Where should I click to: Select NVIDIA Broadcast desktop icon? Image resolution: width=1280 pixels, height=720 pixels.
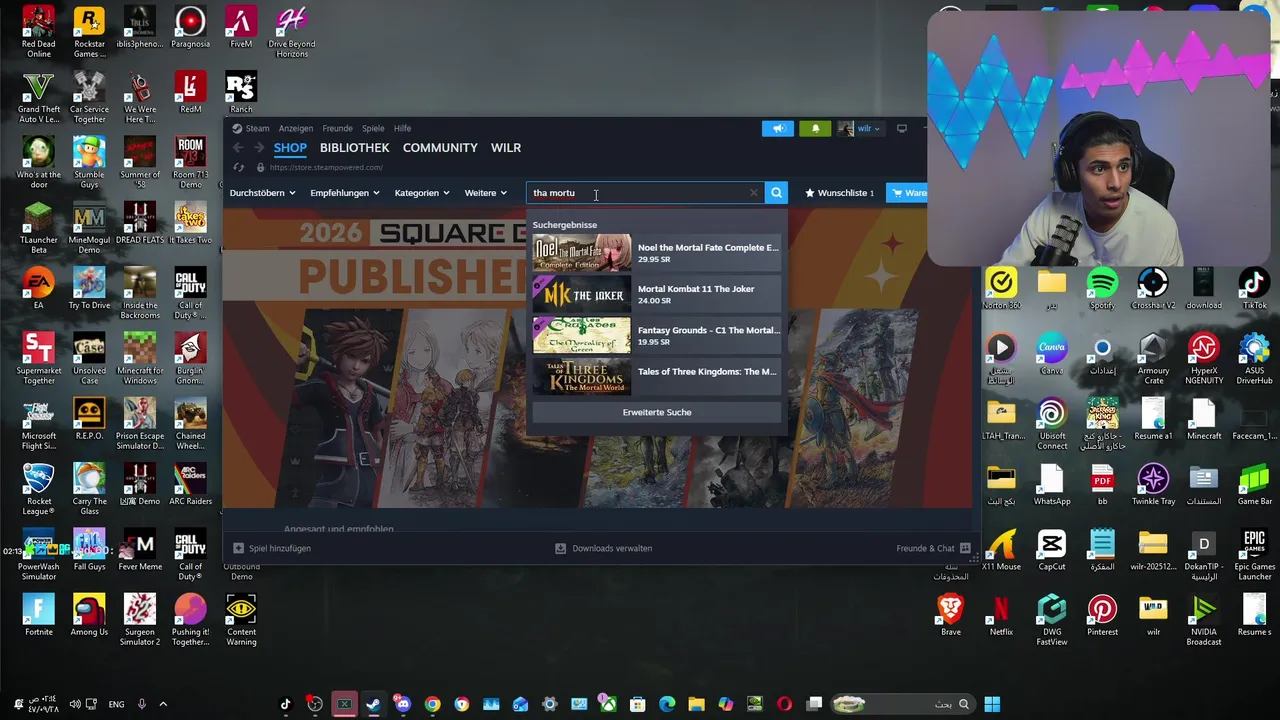pos(1204,620)
